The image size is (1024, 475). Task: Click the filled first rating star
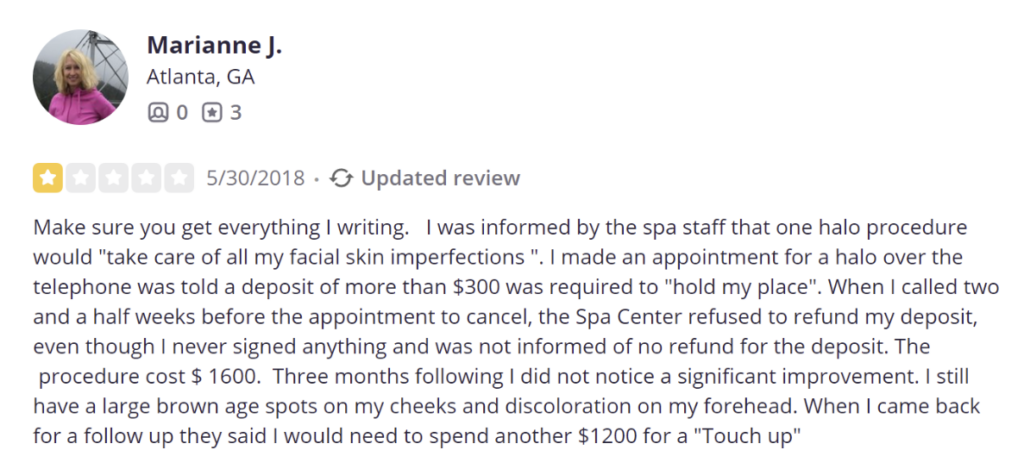pos(48,178)
